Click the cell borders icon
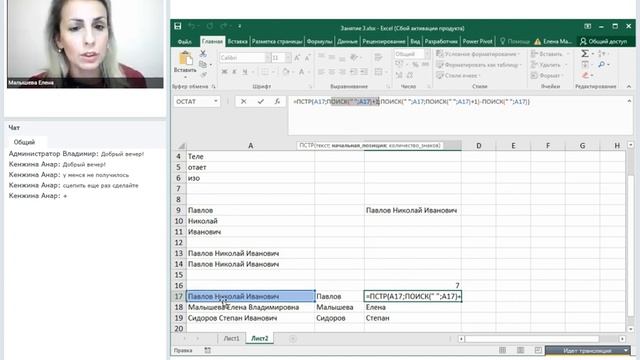Screen dimensions: 640x360 (265, 72)
